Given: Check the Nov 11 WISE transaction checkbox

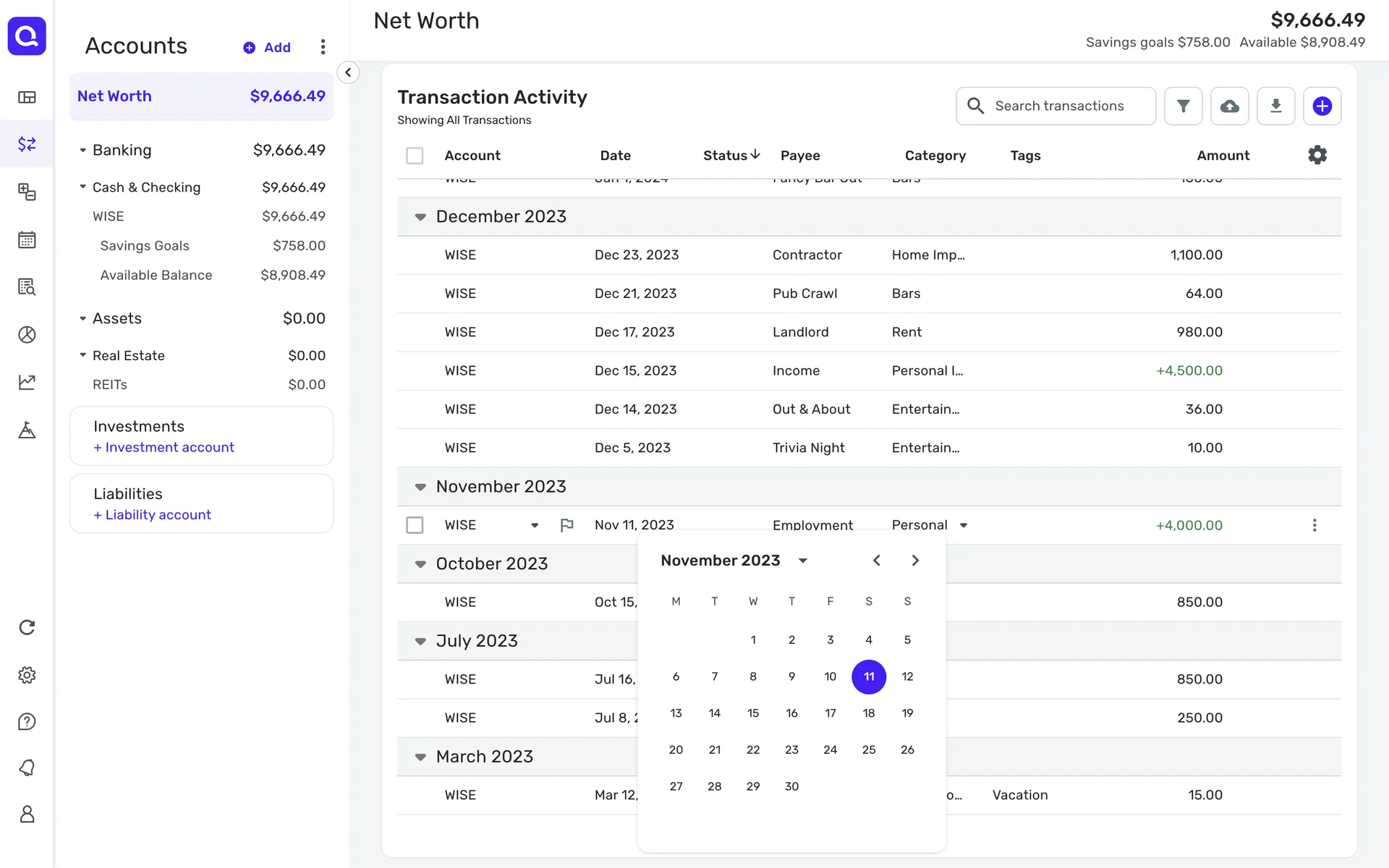Looking at the screenshot, I should click(x=415, y=525).
